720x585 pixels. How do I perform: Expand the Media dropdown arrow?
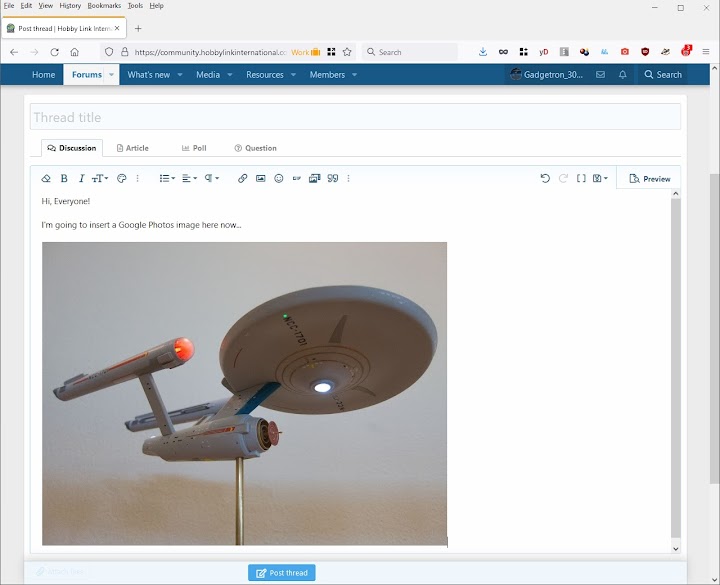(x=230, y=75)
